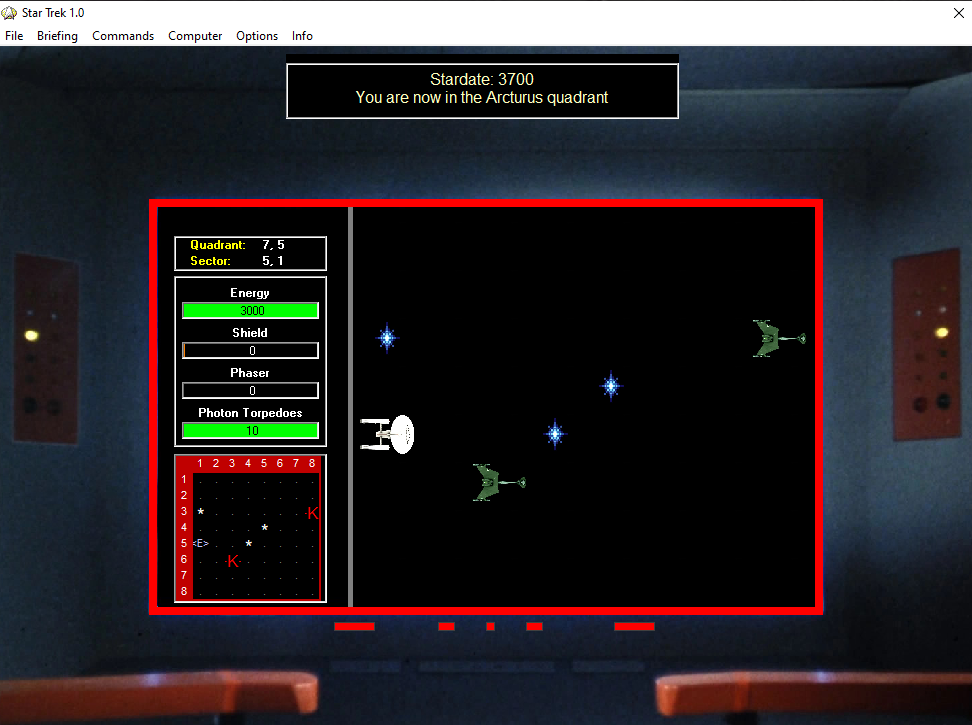
Task: Open the File menu
Action: pos(14,36)
